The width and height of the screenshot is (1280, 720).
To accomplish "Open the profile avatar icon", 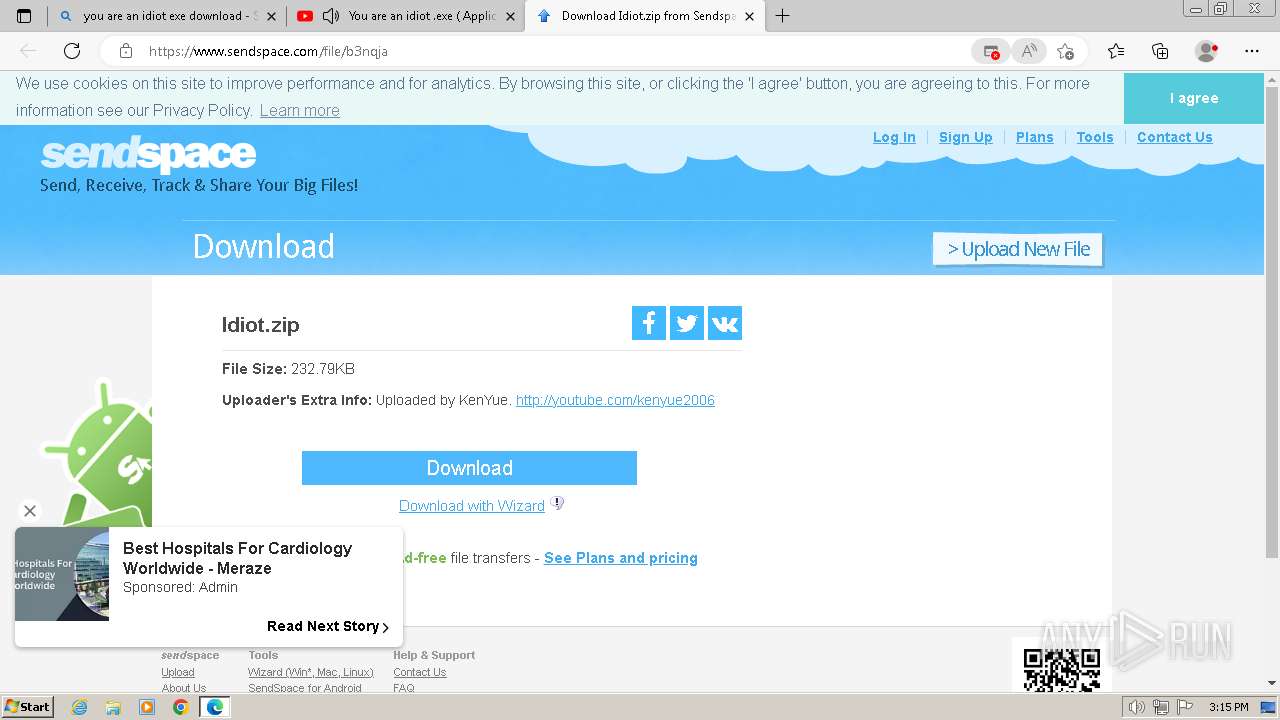I will 1207,51.
